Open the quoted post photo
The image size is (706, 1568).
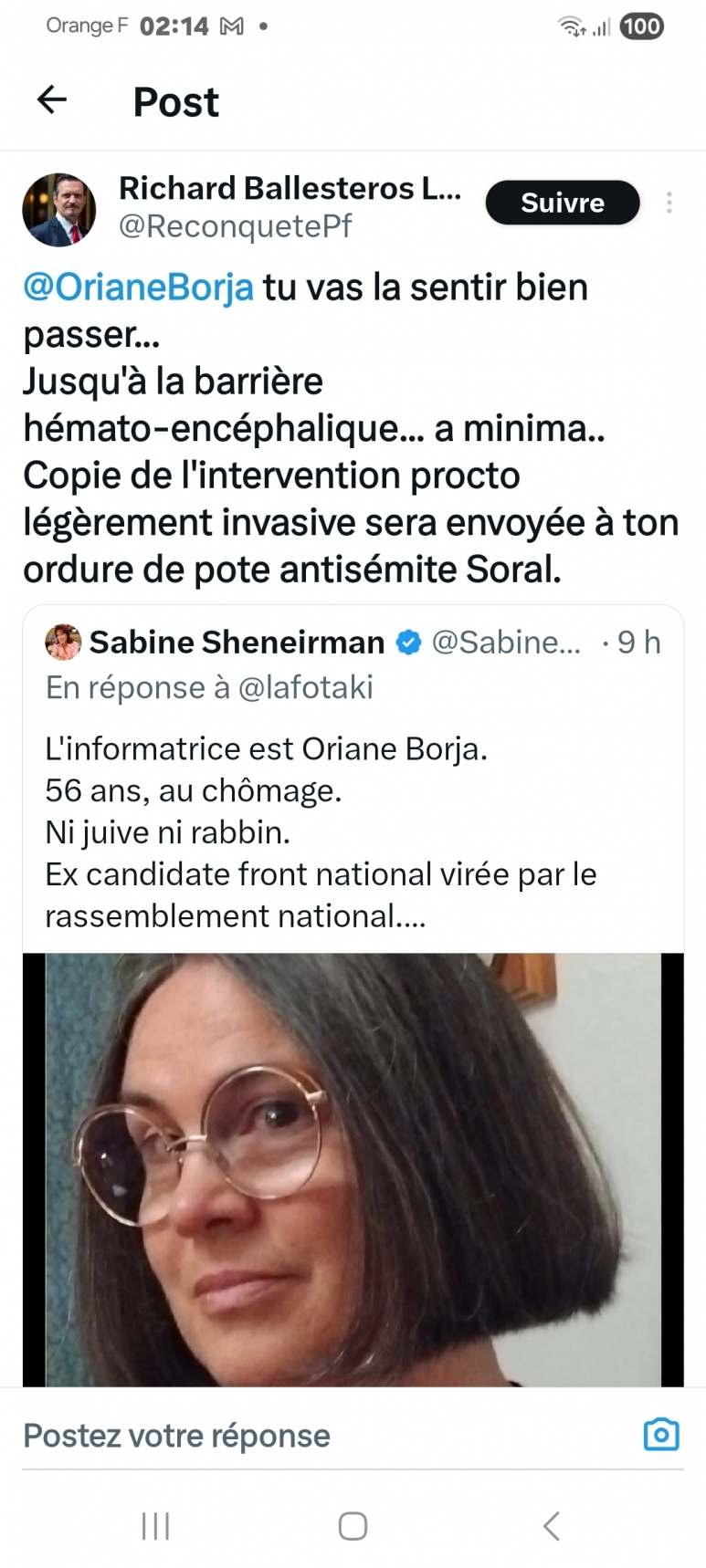(x=353, y=1168)
